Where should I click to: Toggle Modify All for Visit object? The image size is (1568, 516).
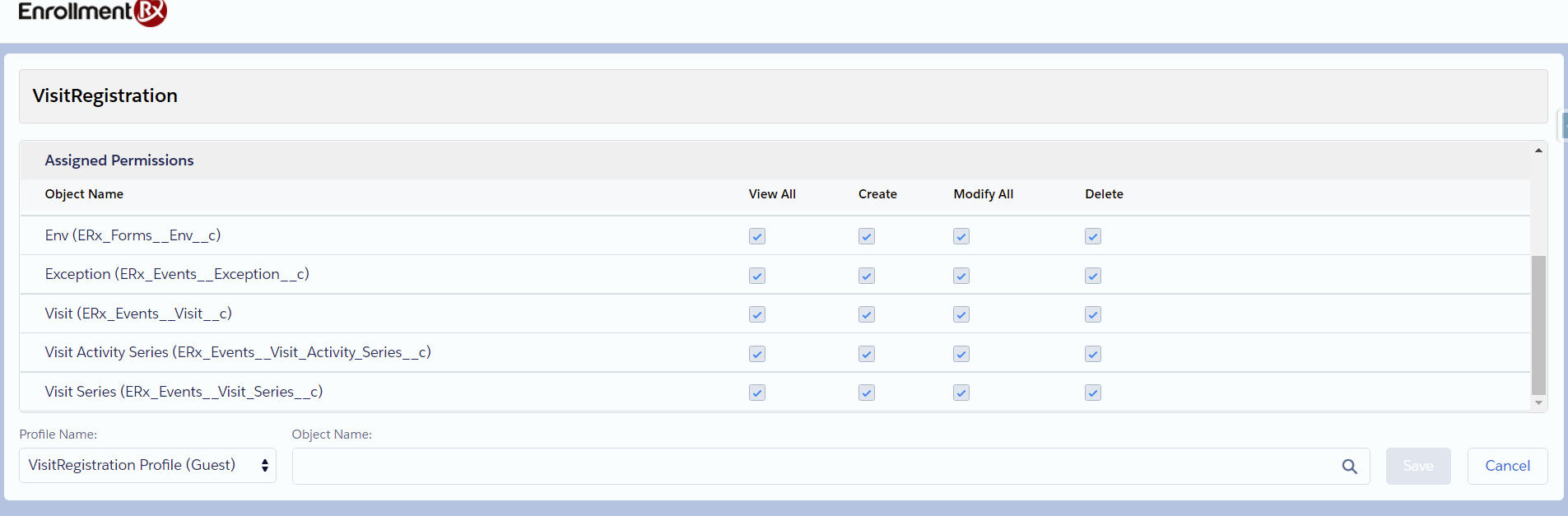[961, 314]
